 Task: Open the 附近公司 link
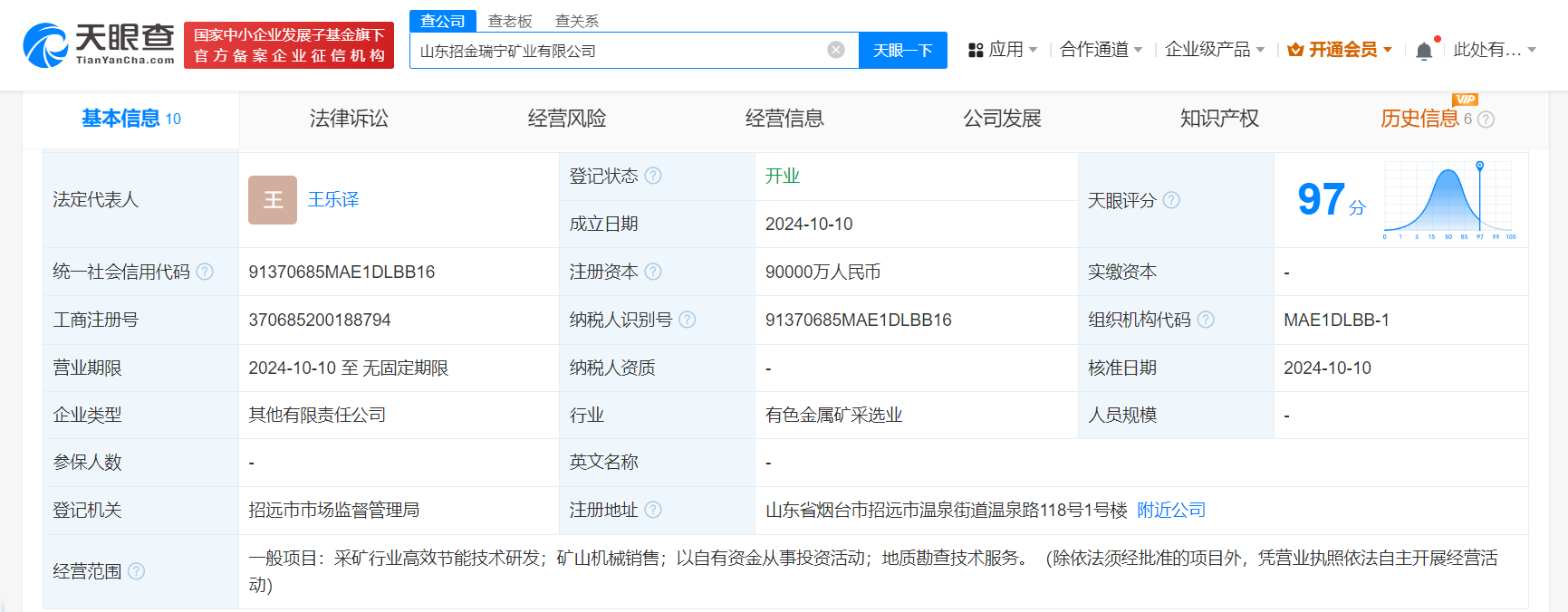click(x=1171, y=510)
